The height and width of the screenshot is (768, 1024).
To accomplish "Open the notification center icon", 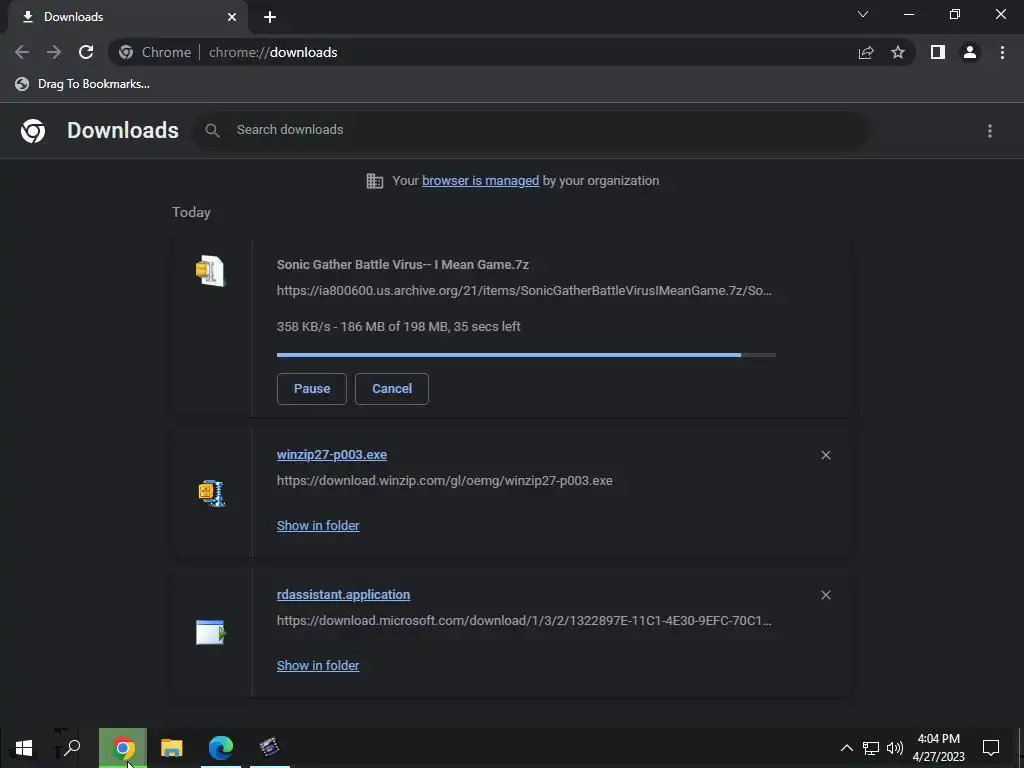I will coord(991,748).
